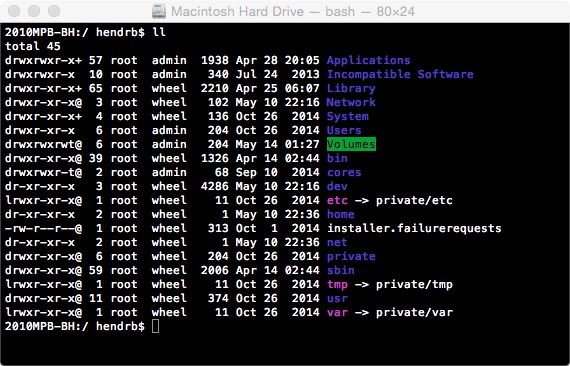Click the 'dev' directory name
The height and width of the screenshot is (366, 570).
click(337, 186)
